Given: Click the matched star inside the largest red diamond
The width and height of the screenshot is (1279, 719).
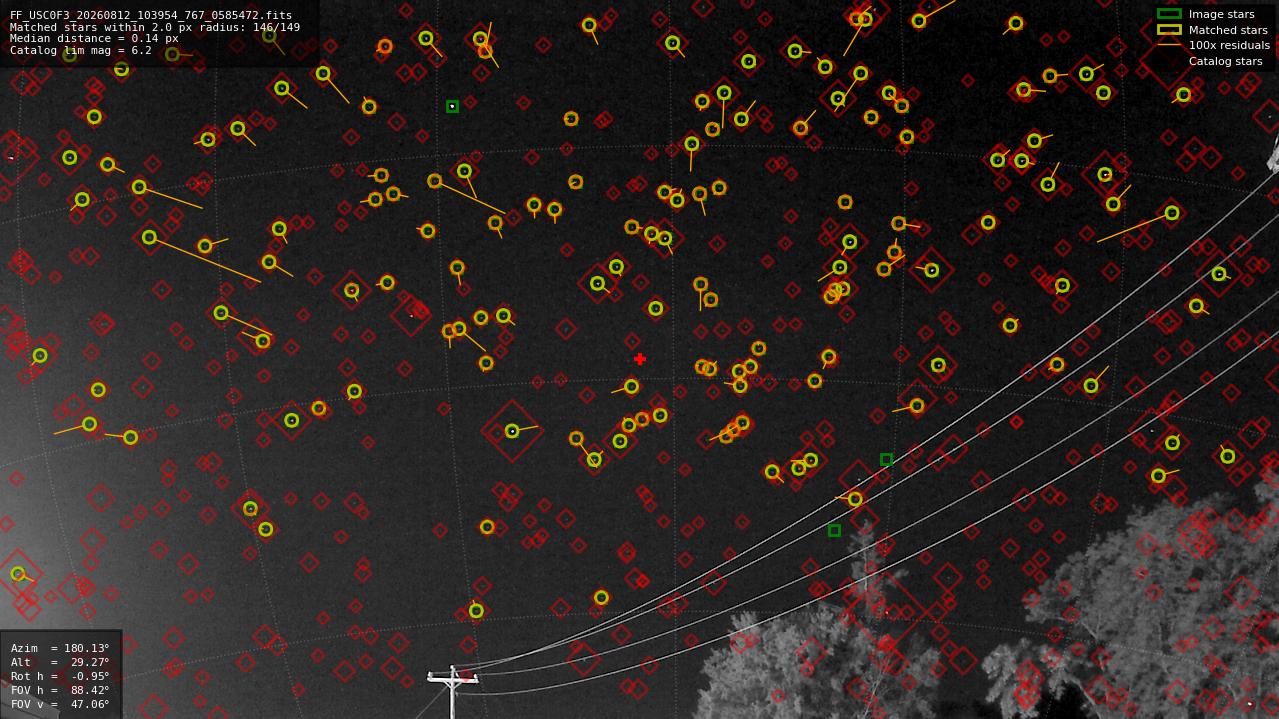Looking at the screenshot, I should coord(512,431).
